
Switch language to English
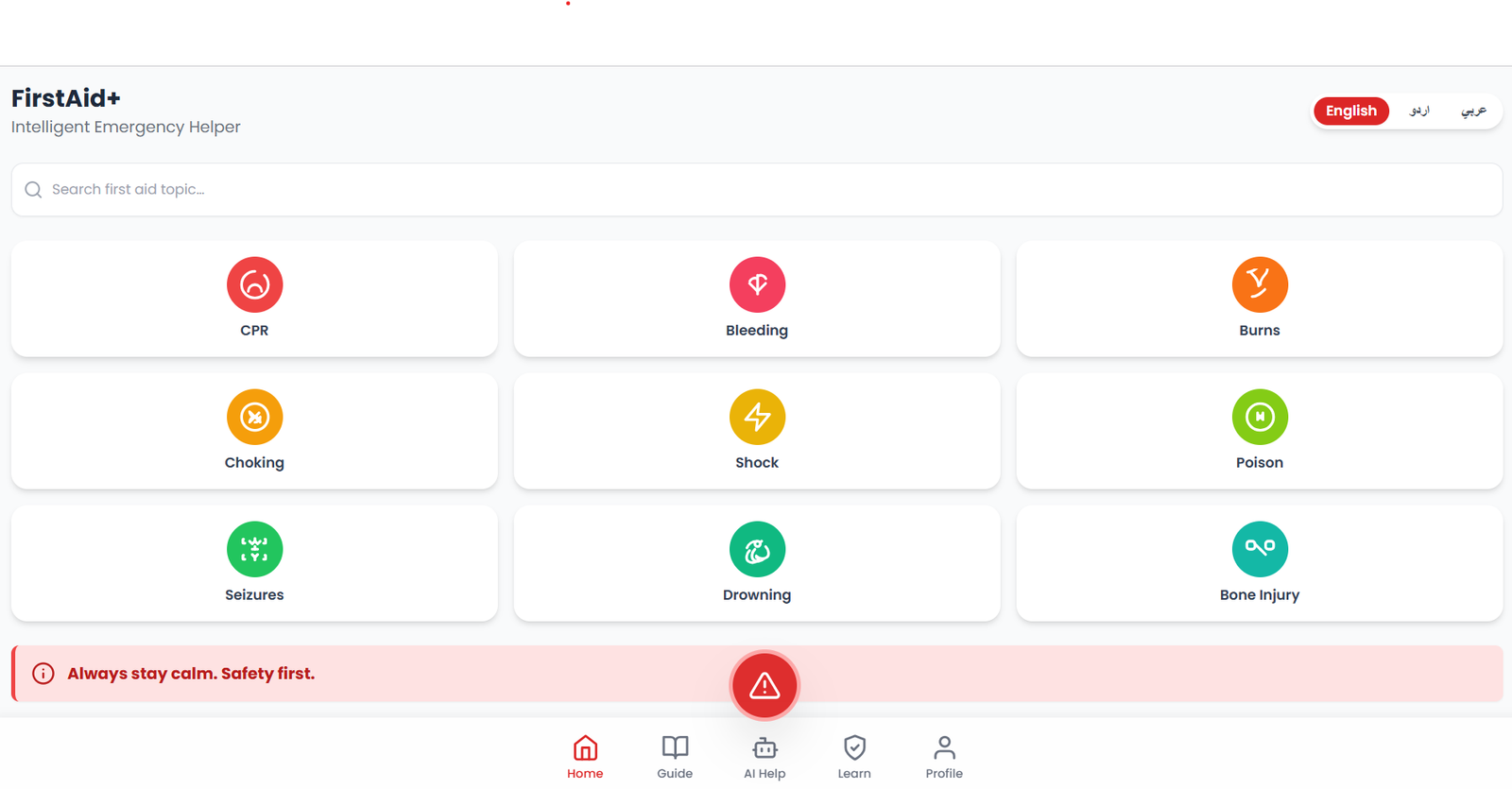point(1351,111)
